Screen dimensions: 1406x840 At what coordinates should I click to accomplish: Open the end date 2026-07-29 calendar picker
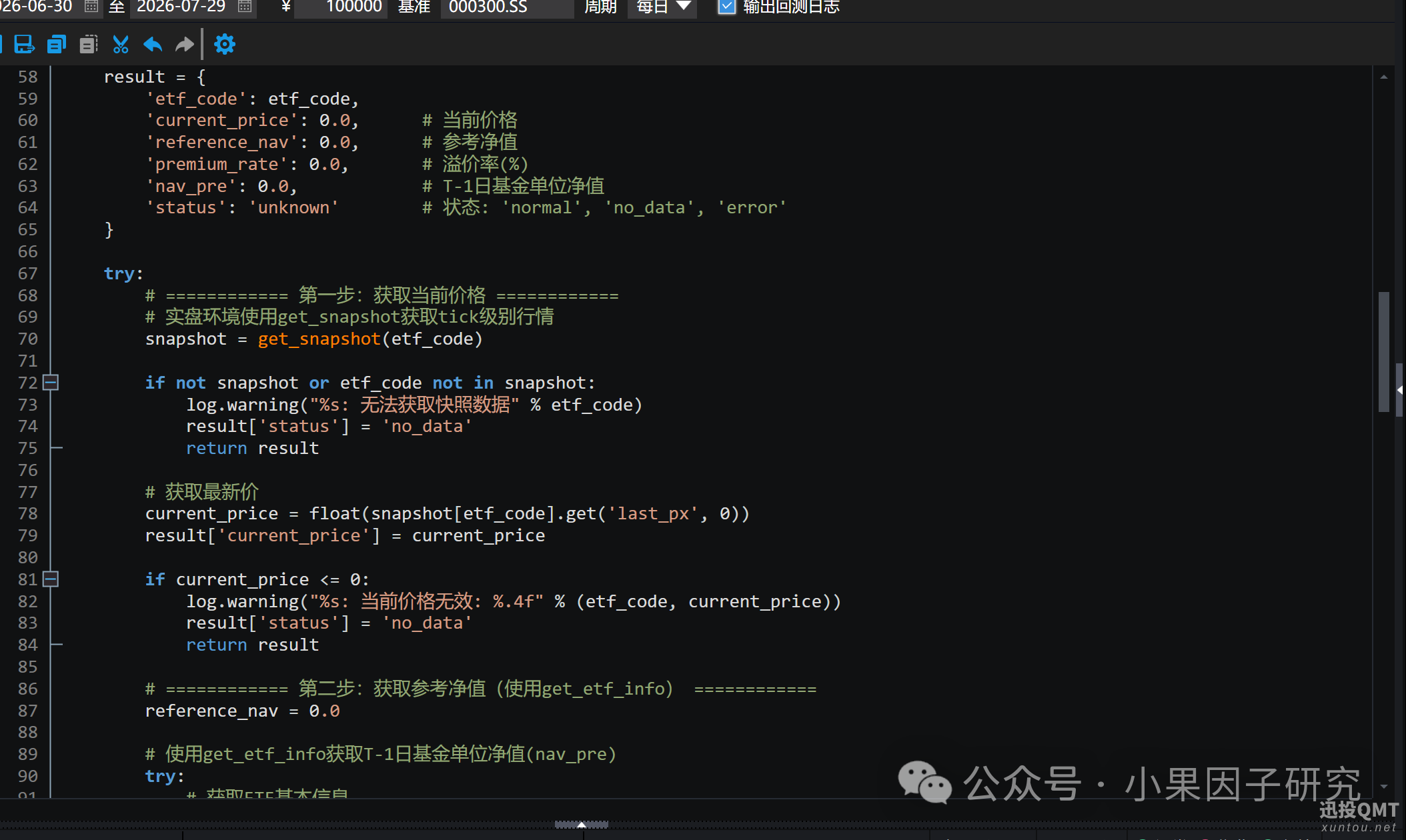click(245, 7)
